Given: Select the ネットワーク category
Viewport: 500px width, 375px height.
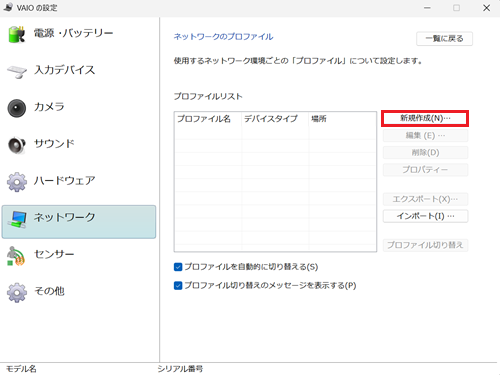Looking at the screenshot, I should point(79,222).
